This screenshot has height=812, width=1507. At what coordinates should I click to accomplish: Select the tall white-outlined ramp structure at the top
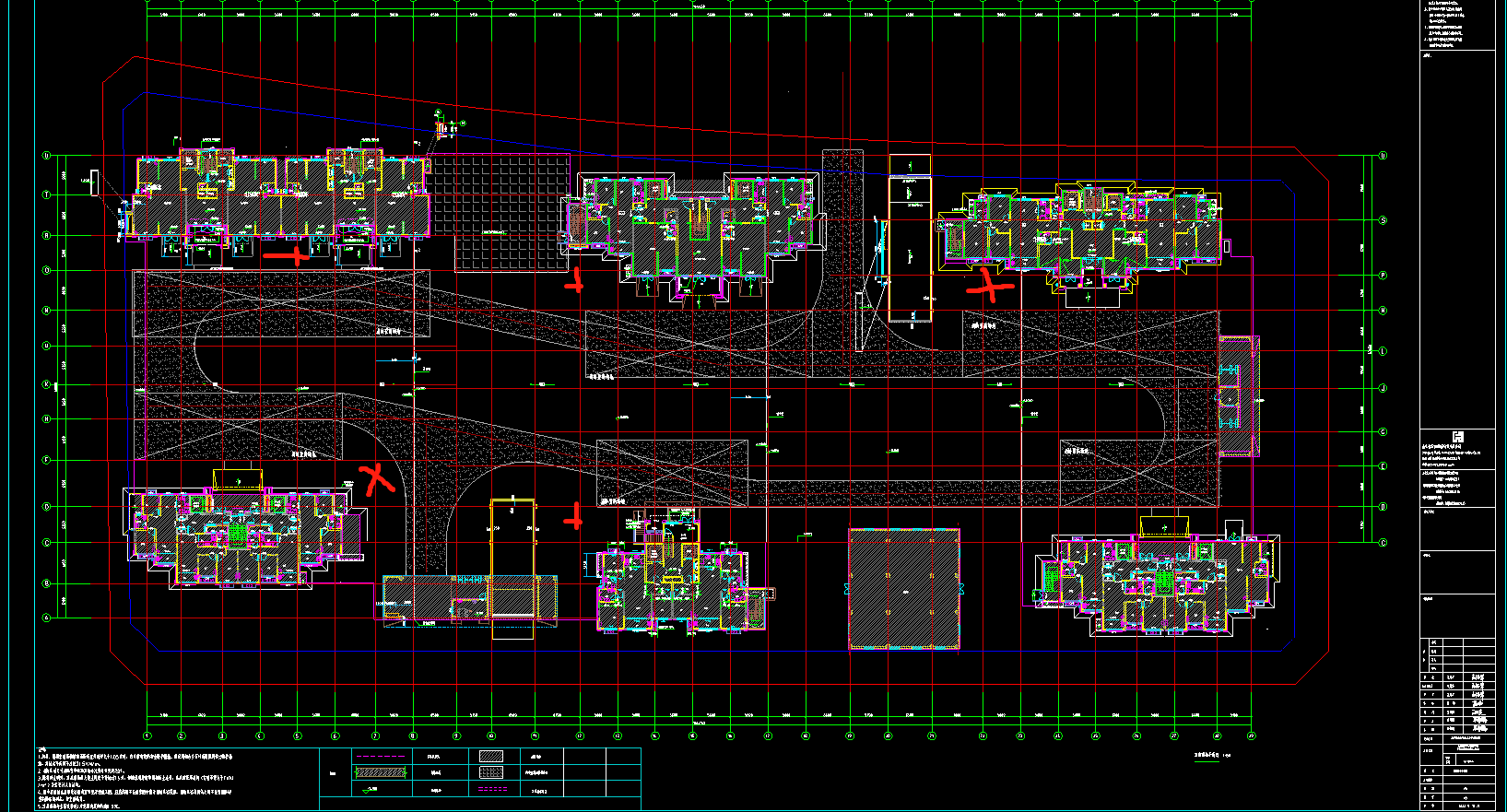[x=911, y=238]
